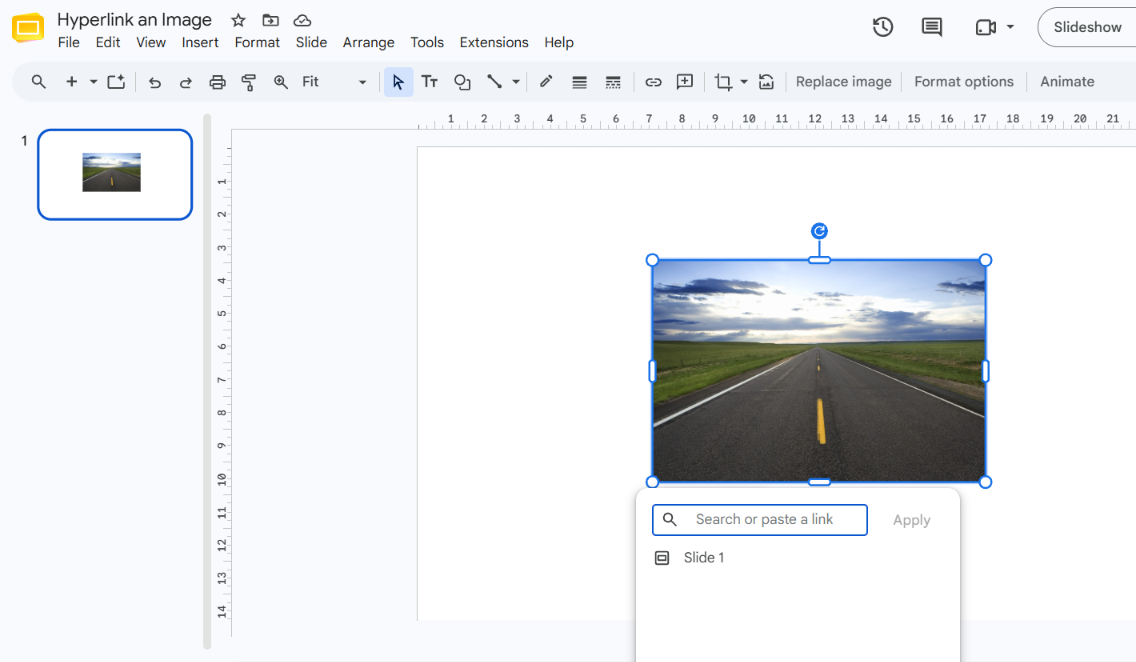Click the road image on the slide

819,371
